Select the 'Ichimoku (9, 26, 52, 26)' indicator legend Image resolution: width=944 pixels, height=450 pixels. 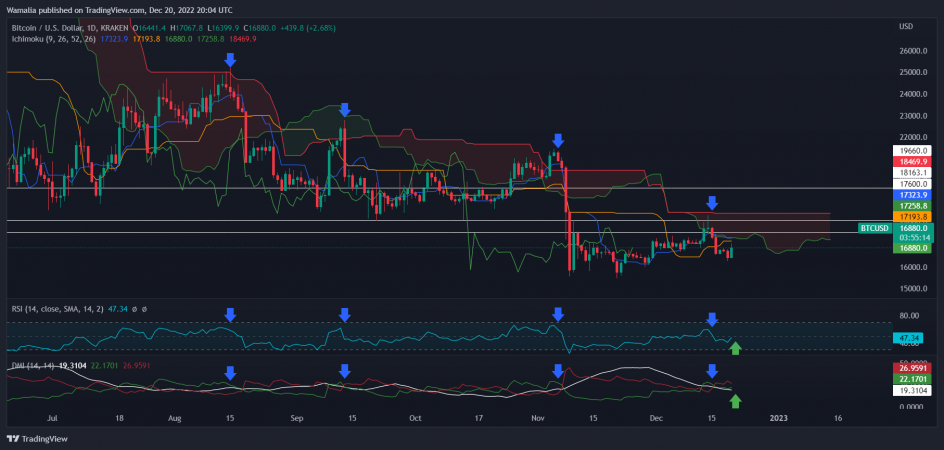[52, 39]
